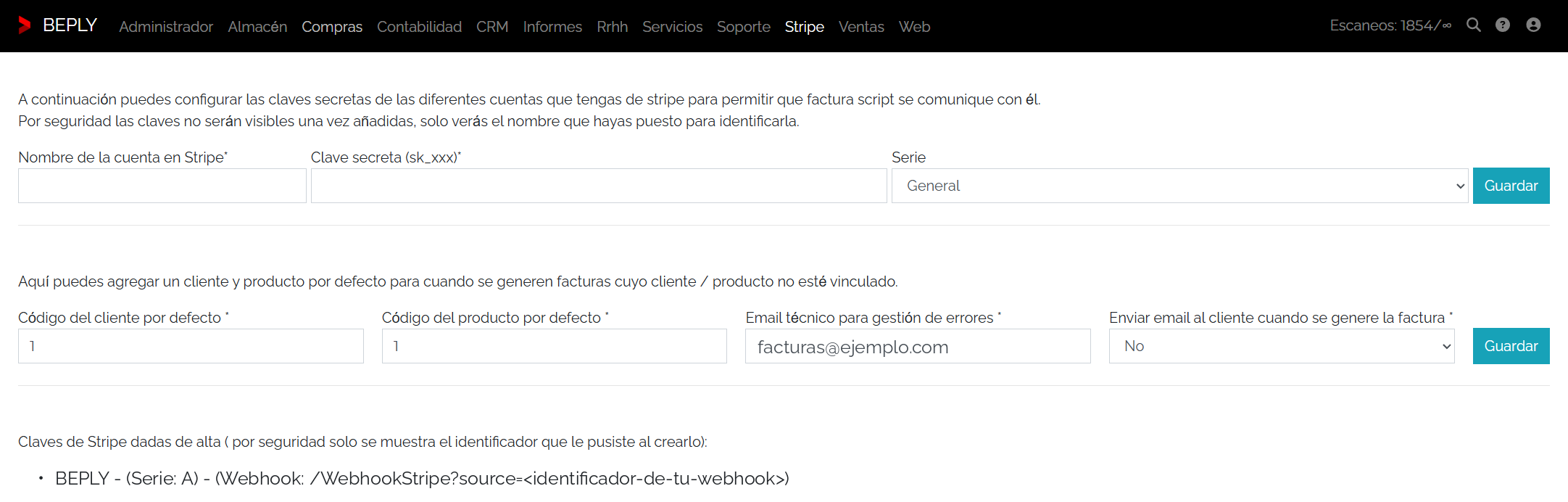Open the Servicios menu
Image resolution: width=1568 pixels, height=502 pixels.
(x=672, y=27)
